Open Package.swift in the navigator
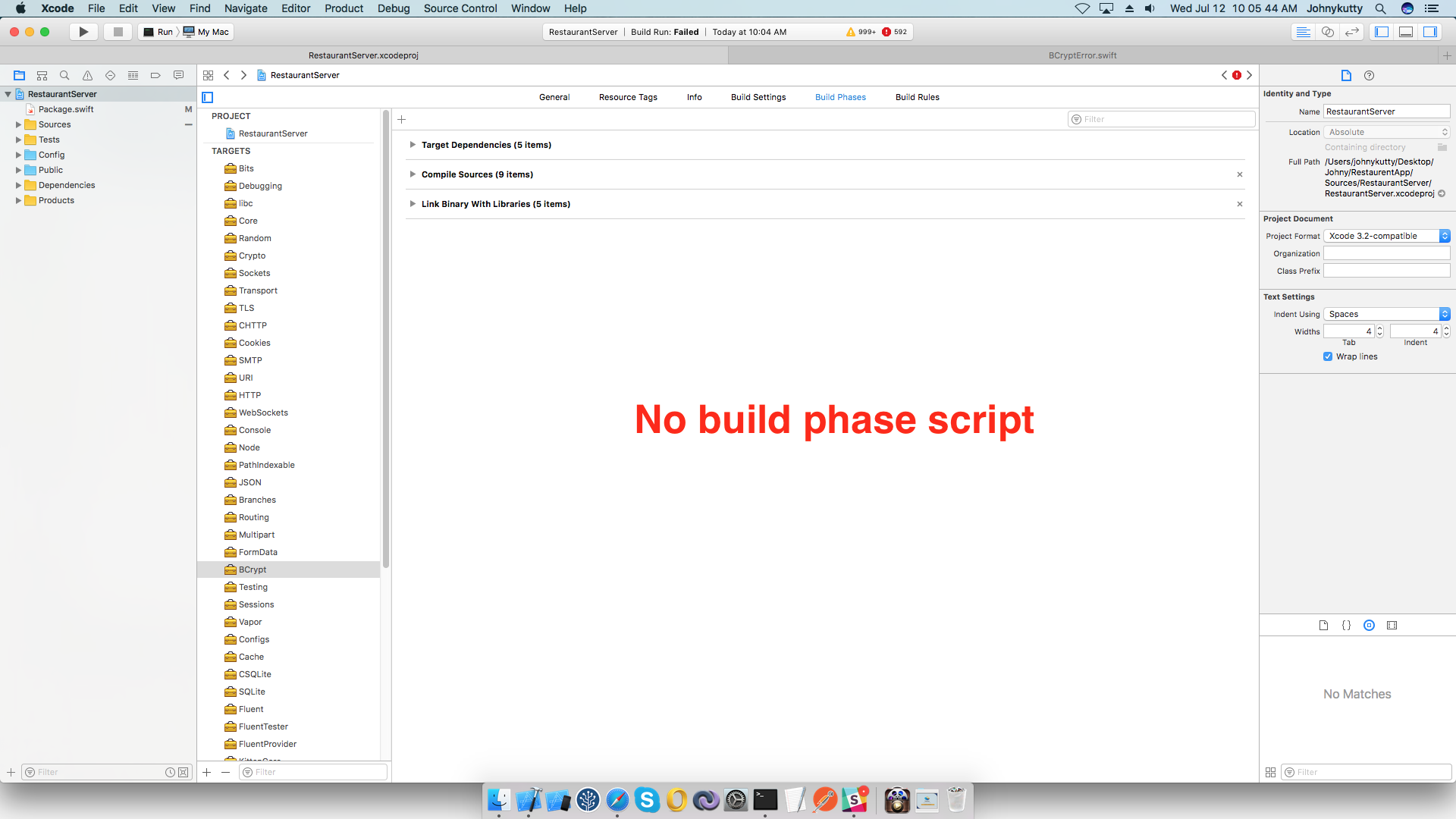 66,109
